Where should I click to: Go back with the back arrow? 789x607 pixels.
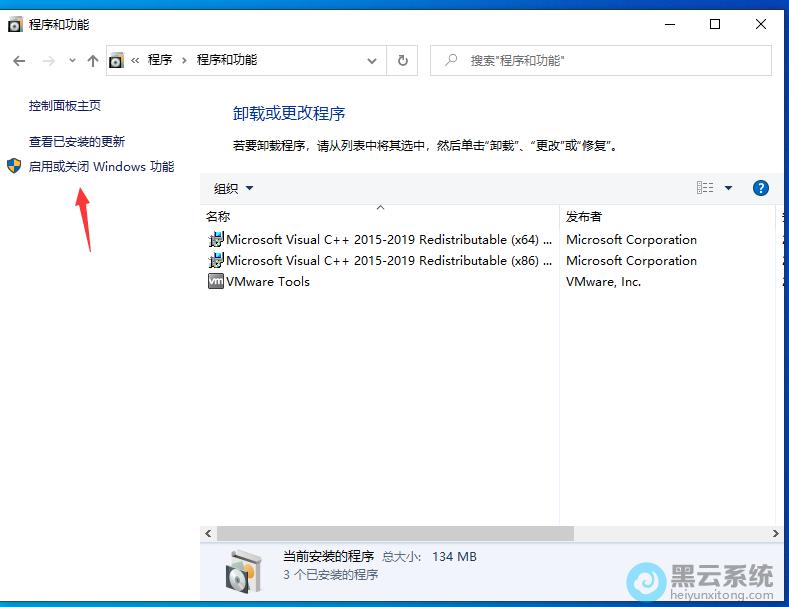point(19,61)
